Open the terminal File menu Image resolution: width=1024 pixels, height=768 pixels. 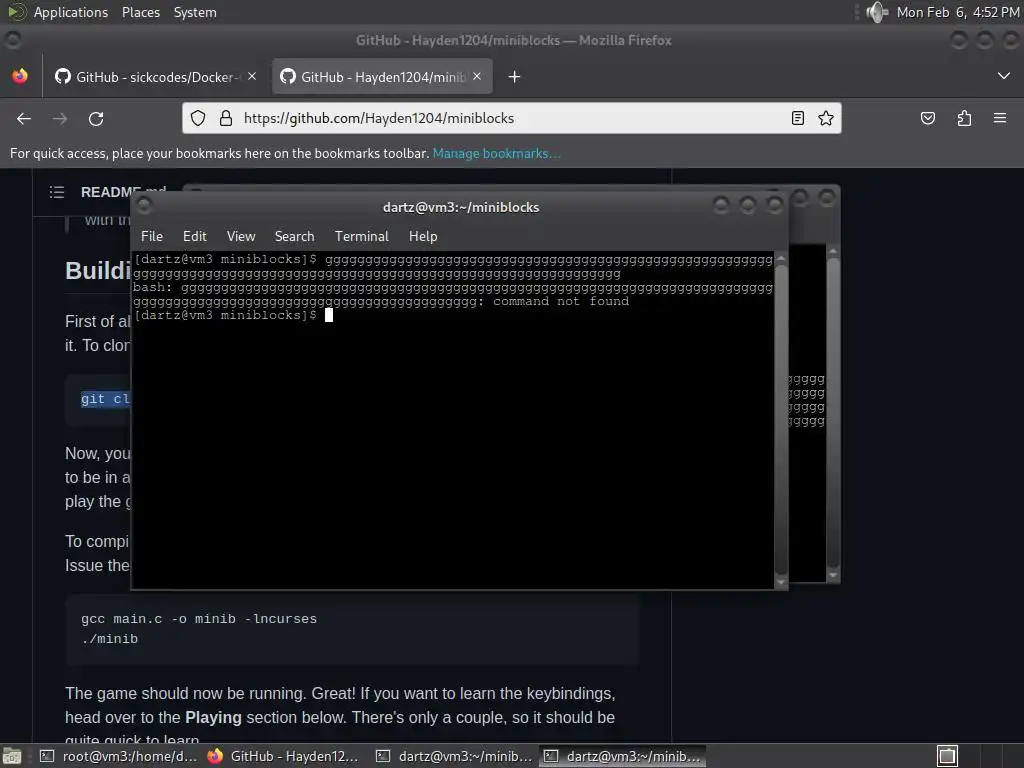click(152, 236)
